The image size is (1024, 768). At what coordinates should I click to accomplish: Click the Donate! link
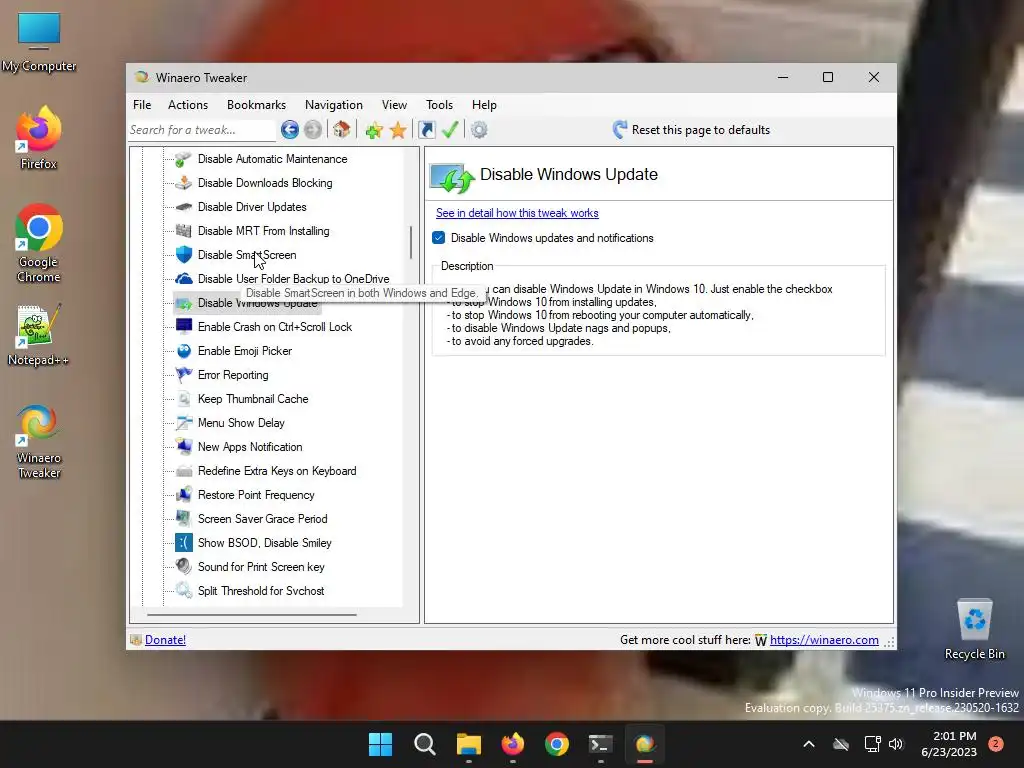click(165, 640)
